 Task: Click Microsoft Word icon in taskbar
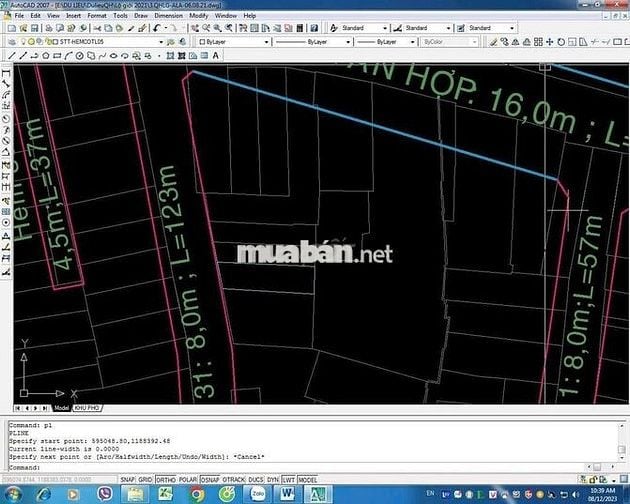tap(286, 493)
